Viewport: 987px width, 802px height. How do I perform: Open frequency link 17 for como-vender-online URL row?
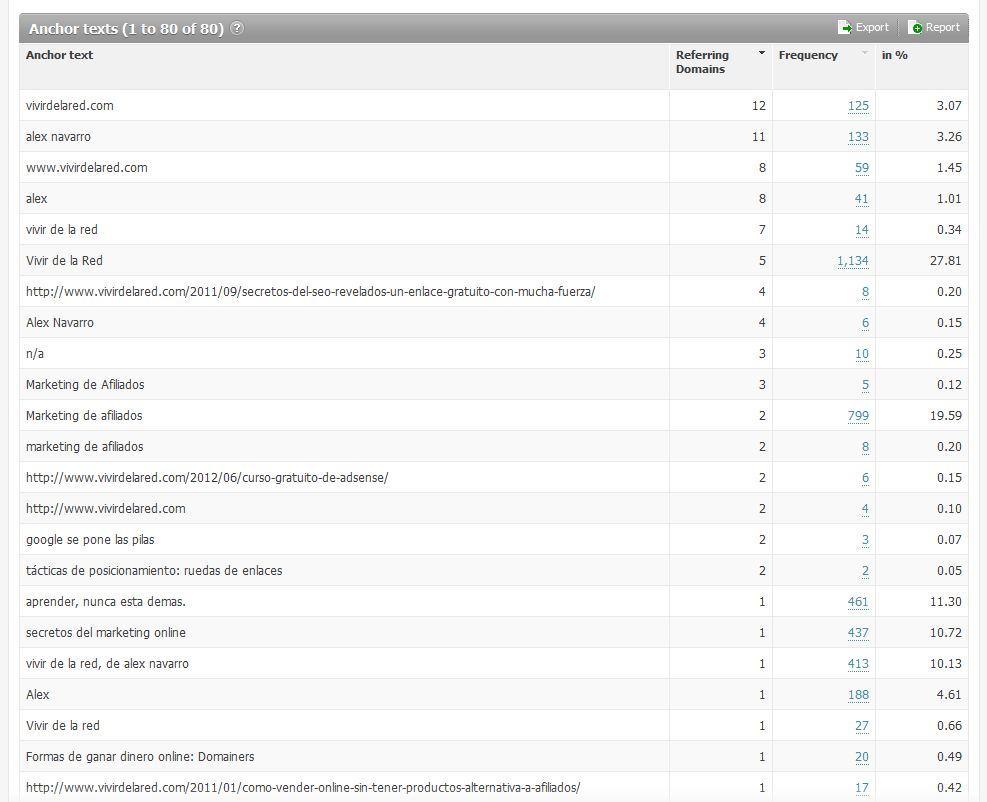pos(862,788)
